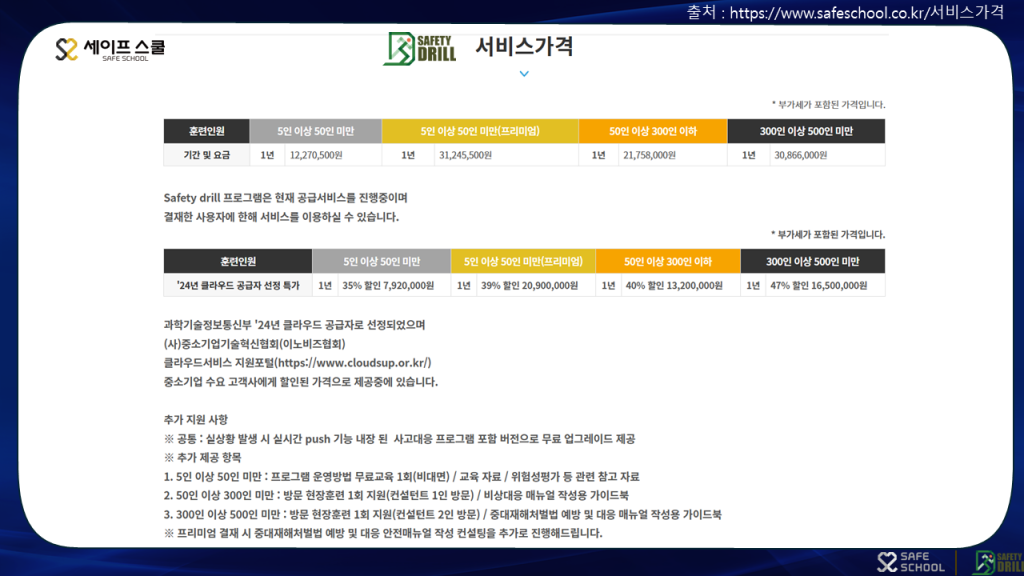Click the 세이프 스쿨 Safe School logo

110,50
